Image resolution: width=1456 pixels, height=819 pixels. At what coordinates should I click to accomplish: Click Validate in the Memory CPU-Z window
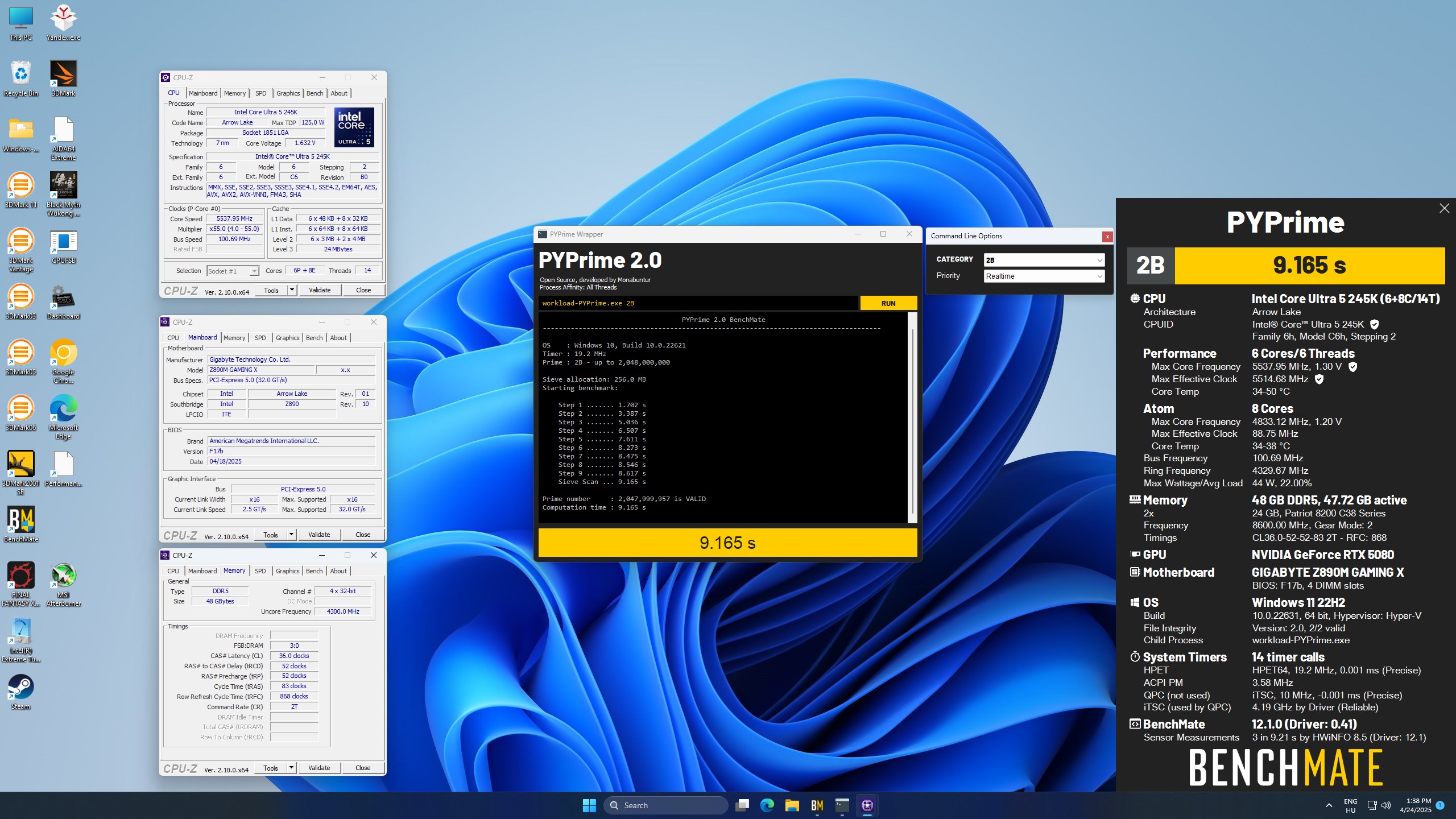click(x=319, y=768)
